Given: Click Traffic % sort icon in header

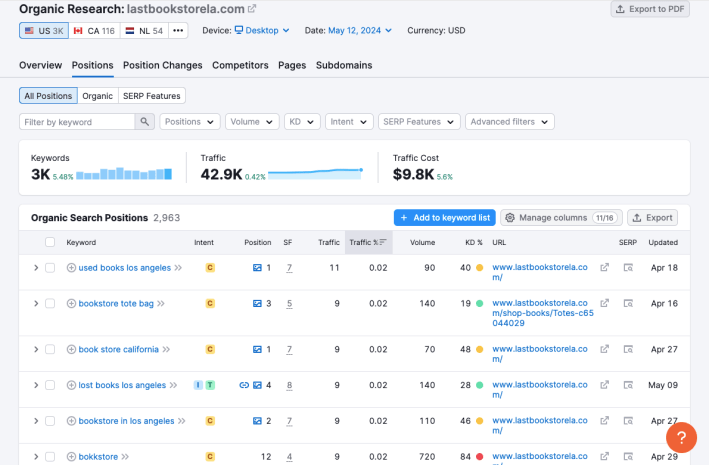Looking at the screenshot, I should (383, 242).
